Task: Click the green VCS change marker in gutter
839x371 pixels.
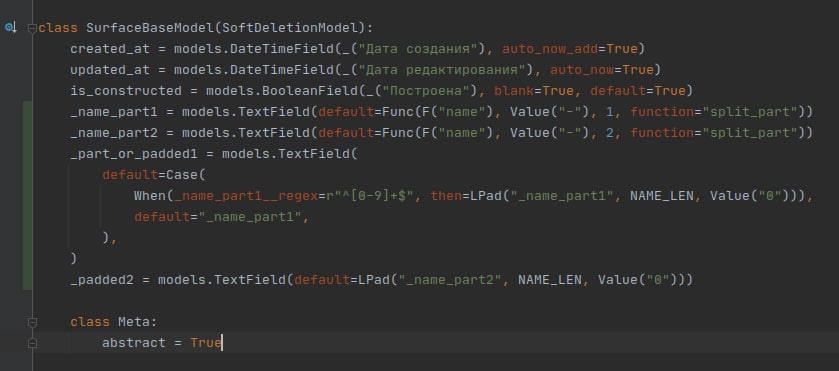Action: pyautogui.click(x=27, y=195)
